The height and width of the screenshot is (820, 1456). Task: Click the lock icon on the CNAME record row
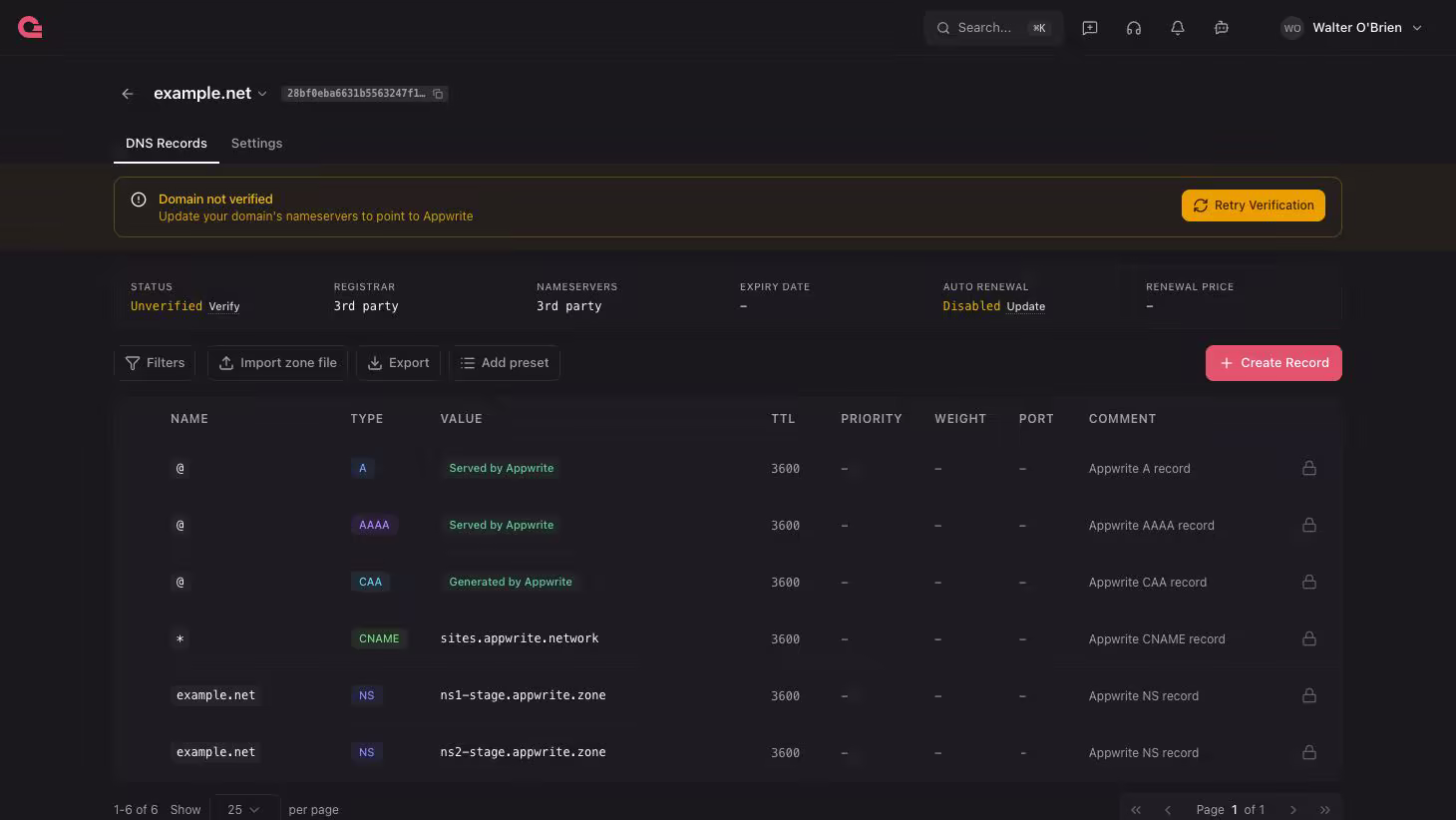(x=1309, y=638)
